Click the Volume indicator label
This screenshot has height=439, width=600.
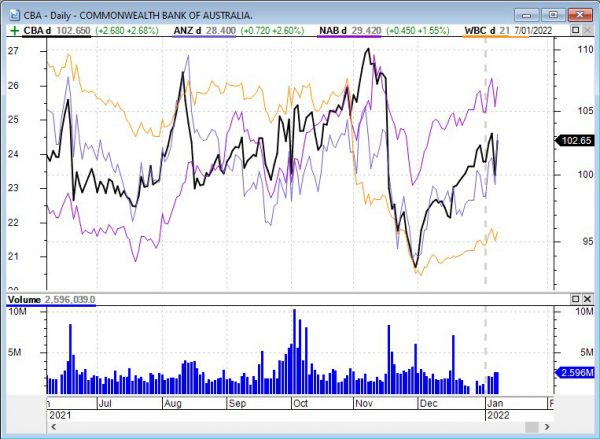(x=24, y=300)
